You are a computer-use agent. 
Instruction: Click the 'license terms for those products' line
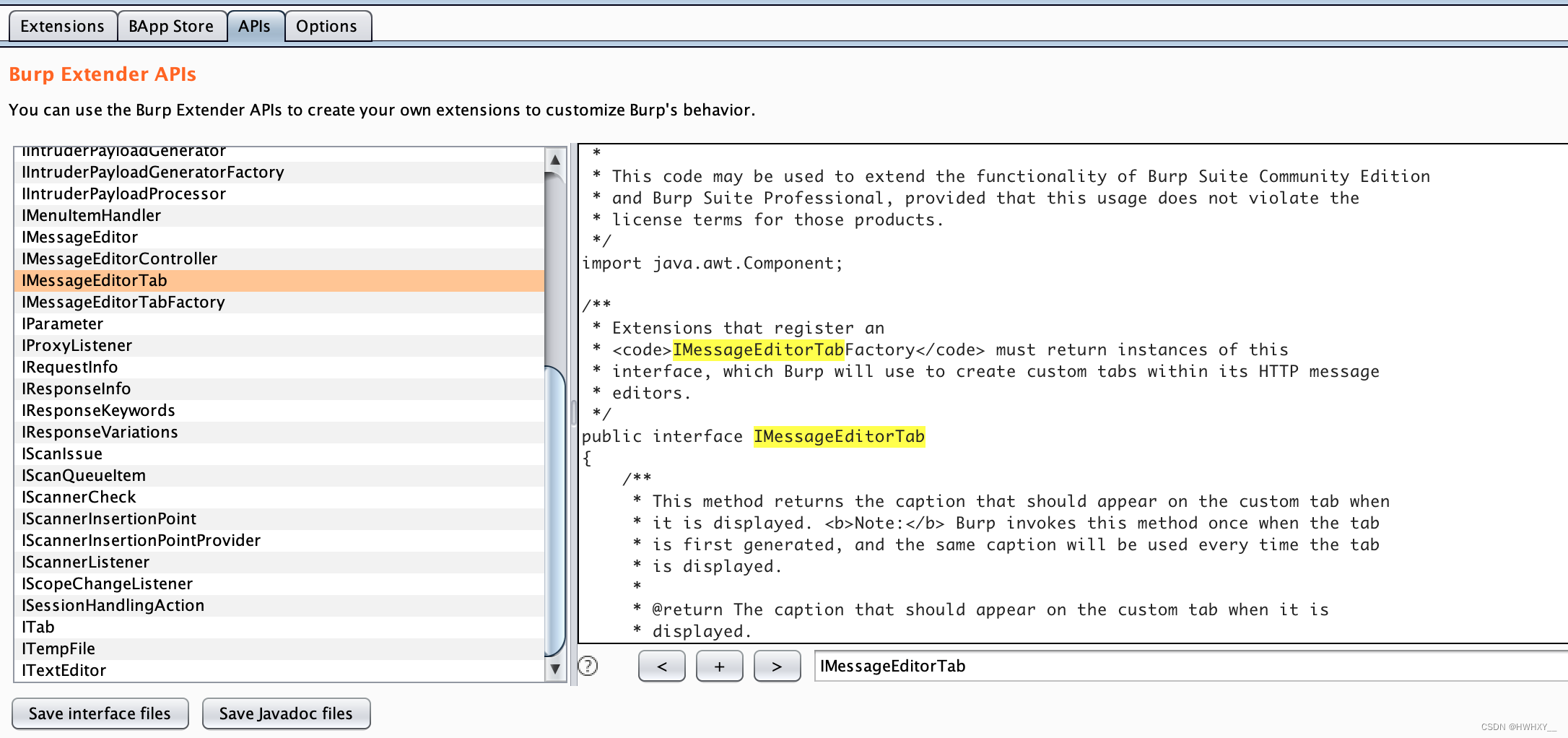coord(768,220)
